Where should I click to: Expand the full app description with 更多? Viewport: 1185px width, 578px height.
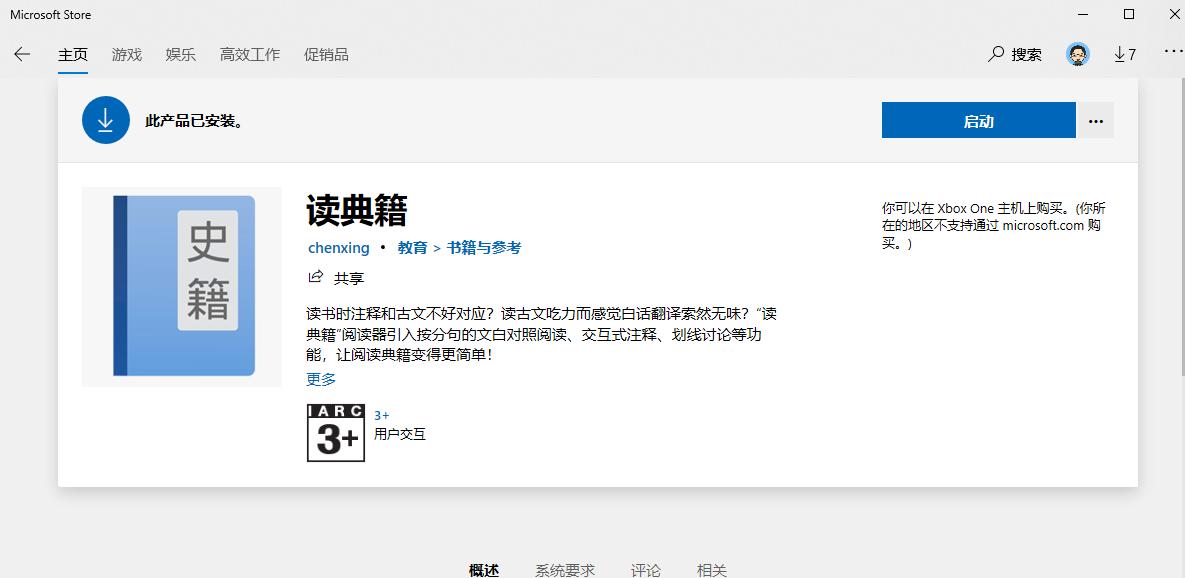point(319,379)
